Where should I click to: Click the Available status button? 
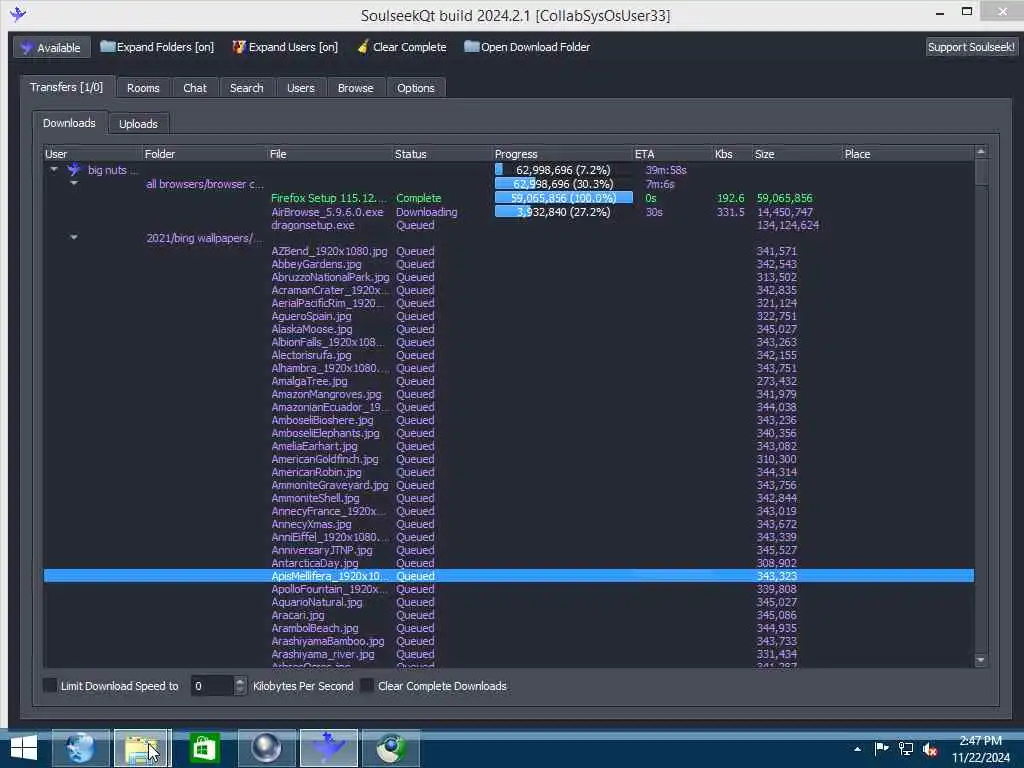(51, 48)
